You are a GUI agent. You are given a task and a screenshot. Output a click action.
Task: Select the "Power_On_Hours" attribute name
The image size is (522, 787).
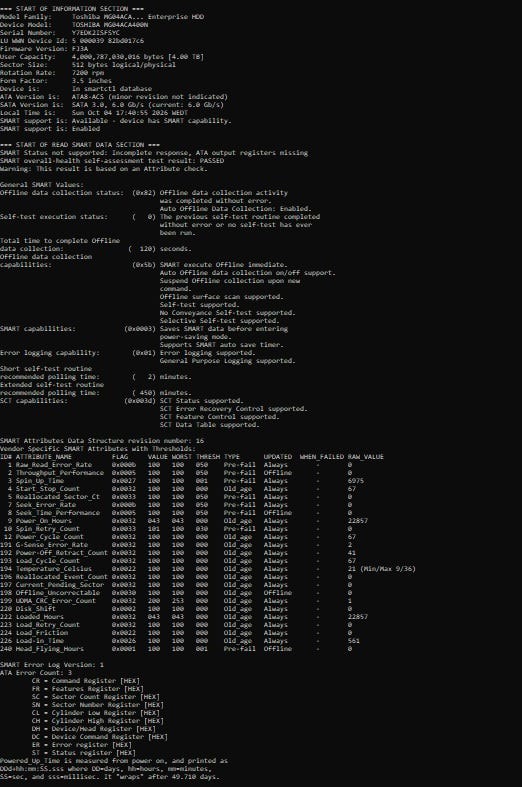[44, 521]
